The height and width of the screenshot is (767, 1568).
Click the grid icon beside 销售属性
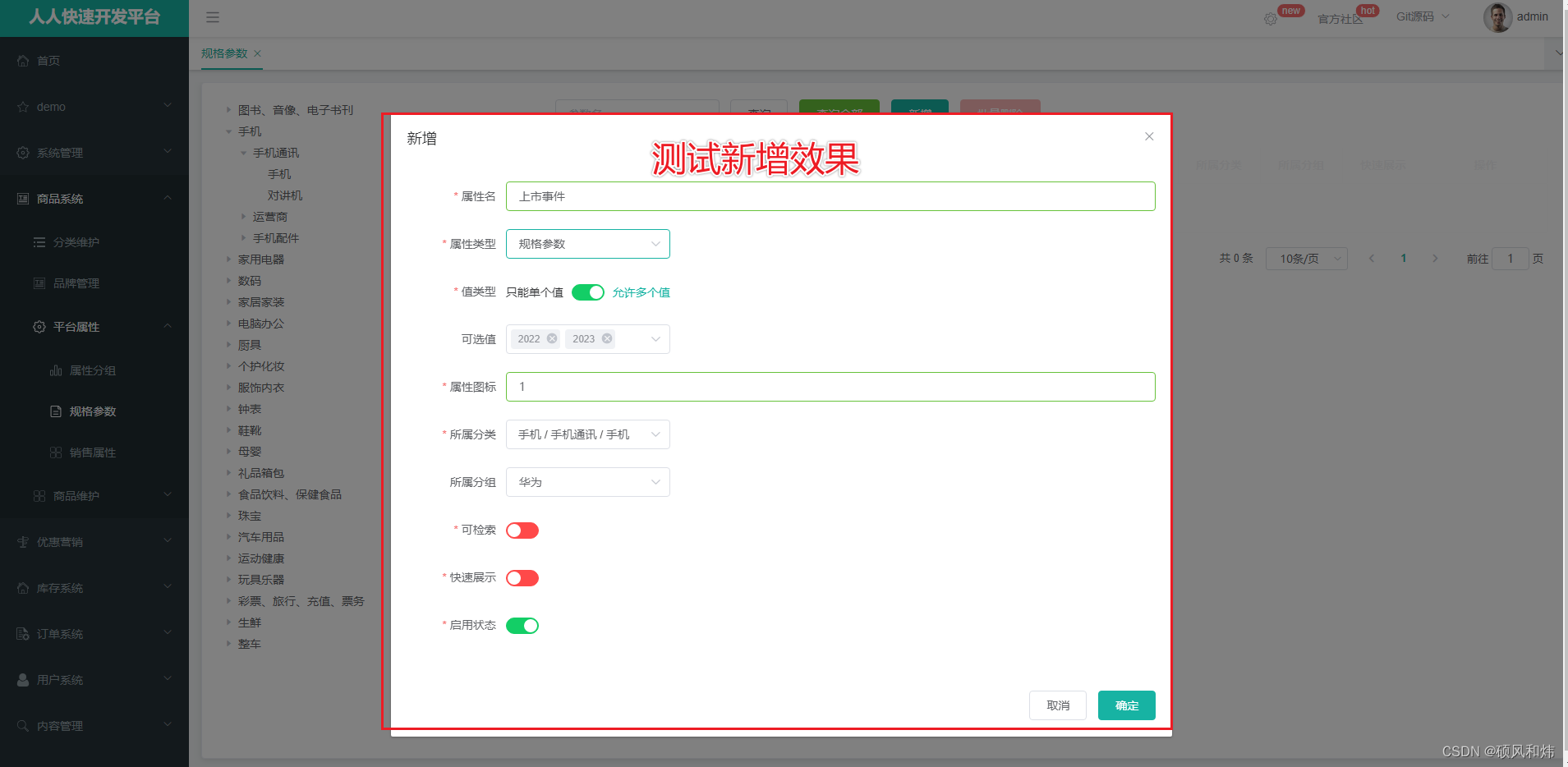(x=56, y=452)
